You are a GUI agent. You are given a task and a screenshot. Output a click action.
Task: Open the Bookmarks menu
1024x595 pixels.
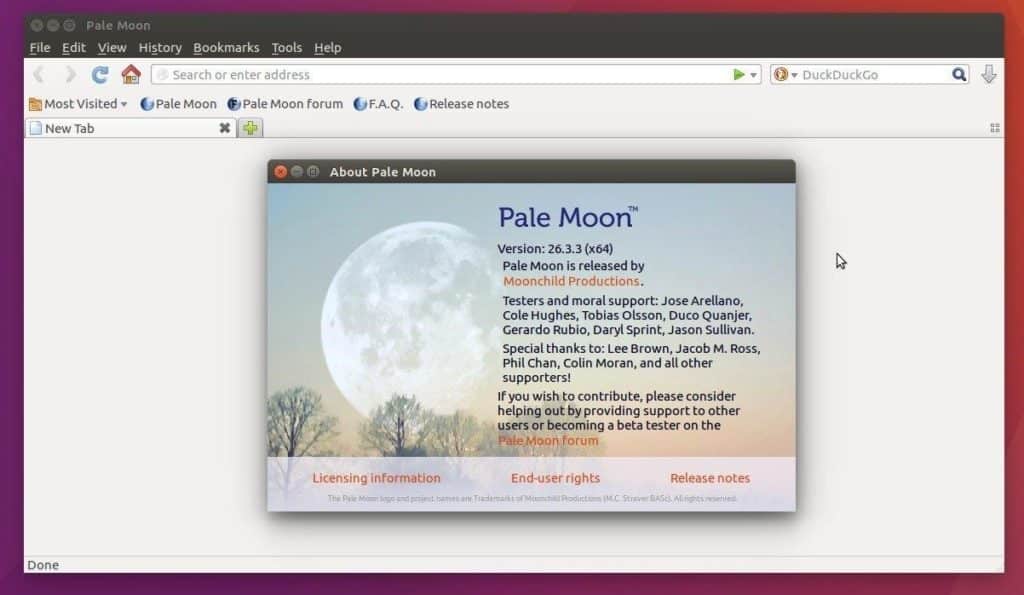226,48
